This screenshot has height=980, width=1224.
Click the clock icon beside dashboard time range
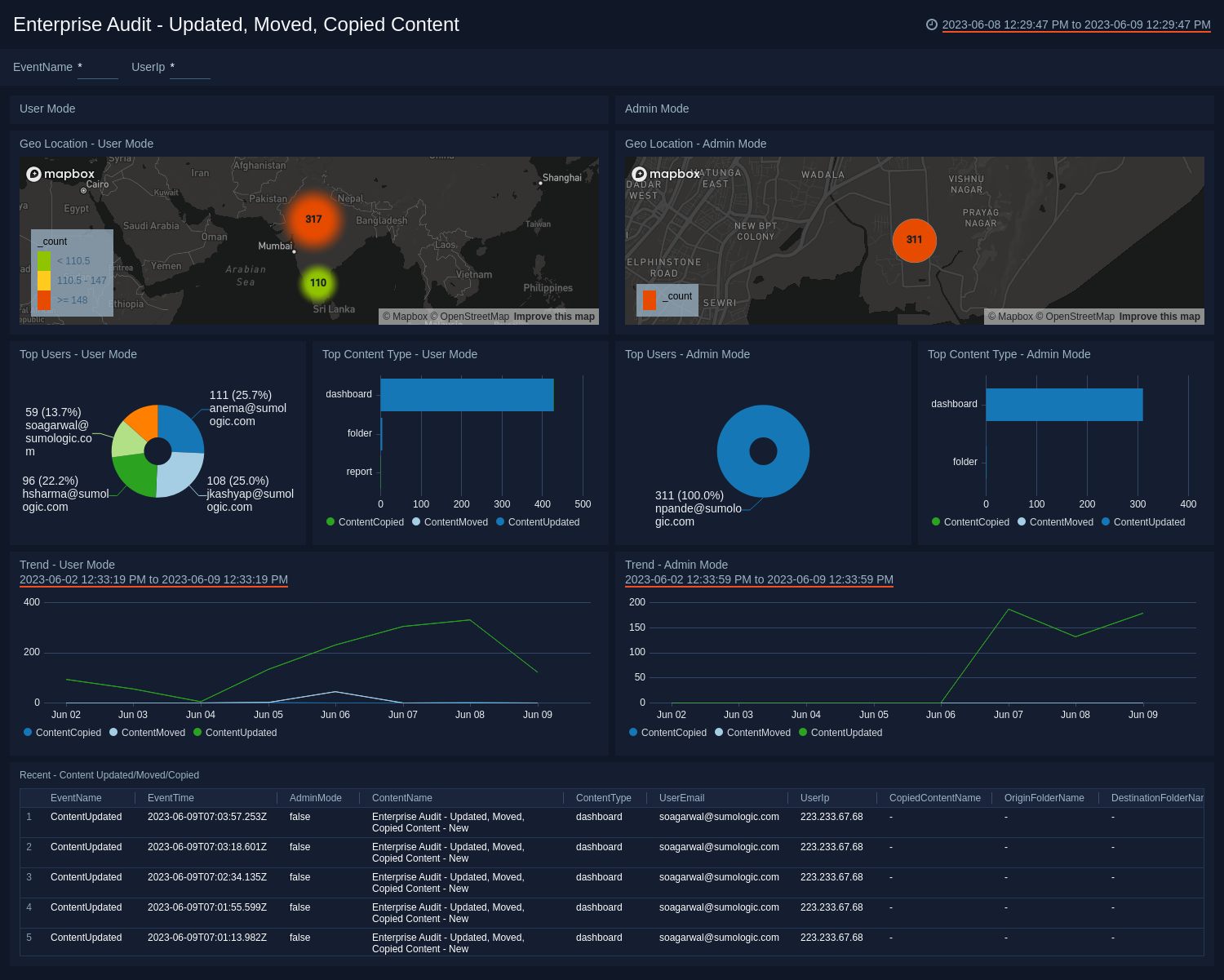(x=931, y=24)
